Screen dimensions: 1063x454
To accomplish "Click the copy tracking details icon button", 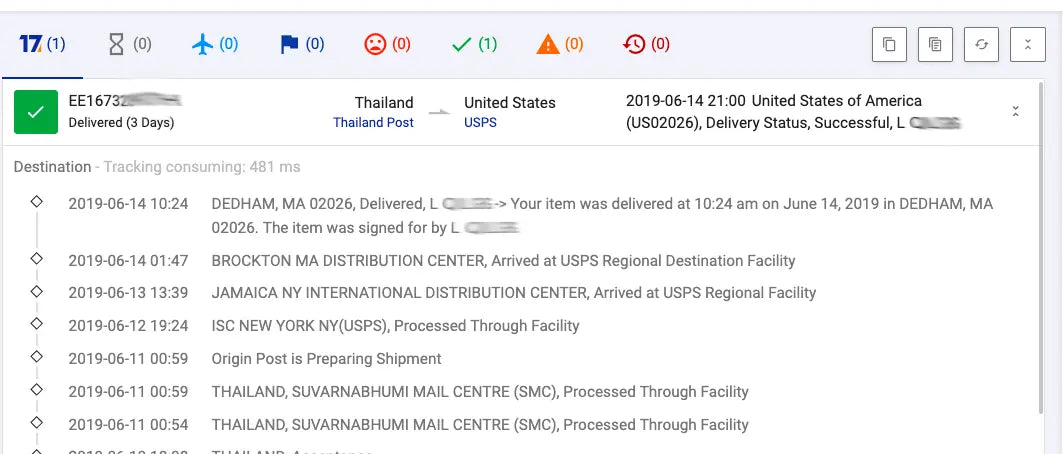I will pos(935,45).
